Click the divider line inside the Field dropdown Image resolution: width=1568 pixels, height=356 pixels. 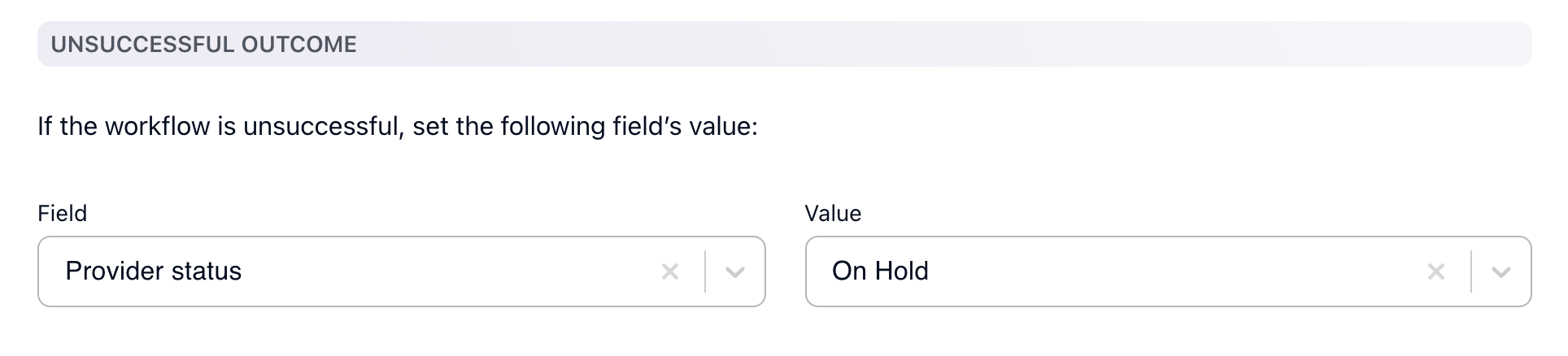(x=705, y=271)
